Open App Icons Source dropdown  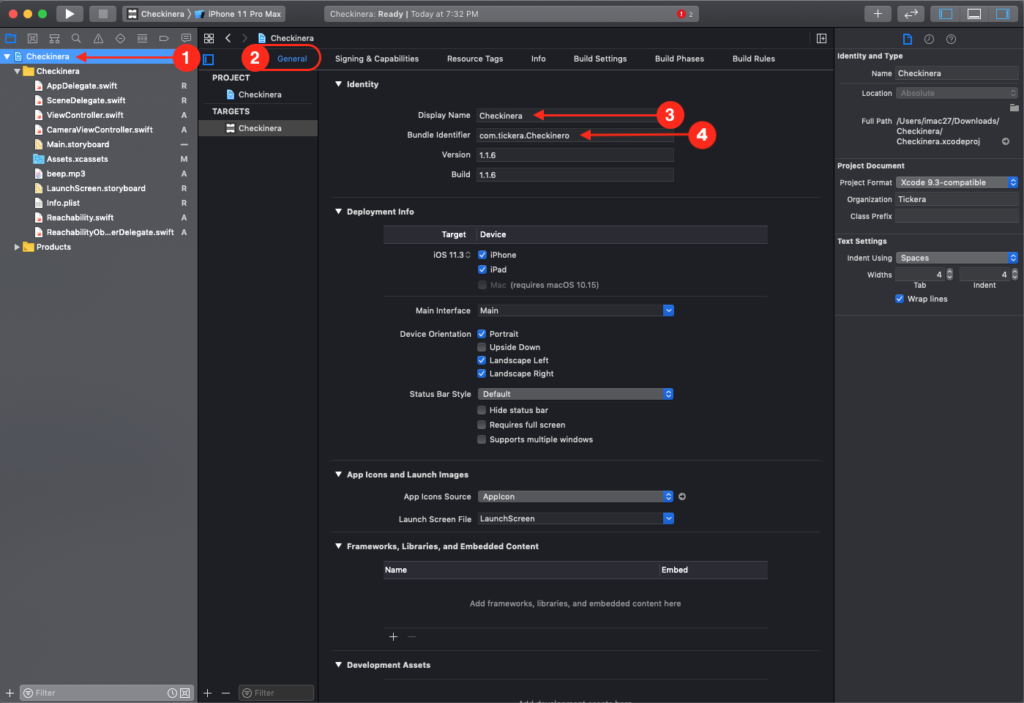click(x=575, y=497)
